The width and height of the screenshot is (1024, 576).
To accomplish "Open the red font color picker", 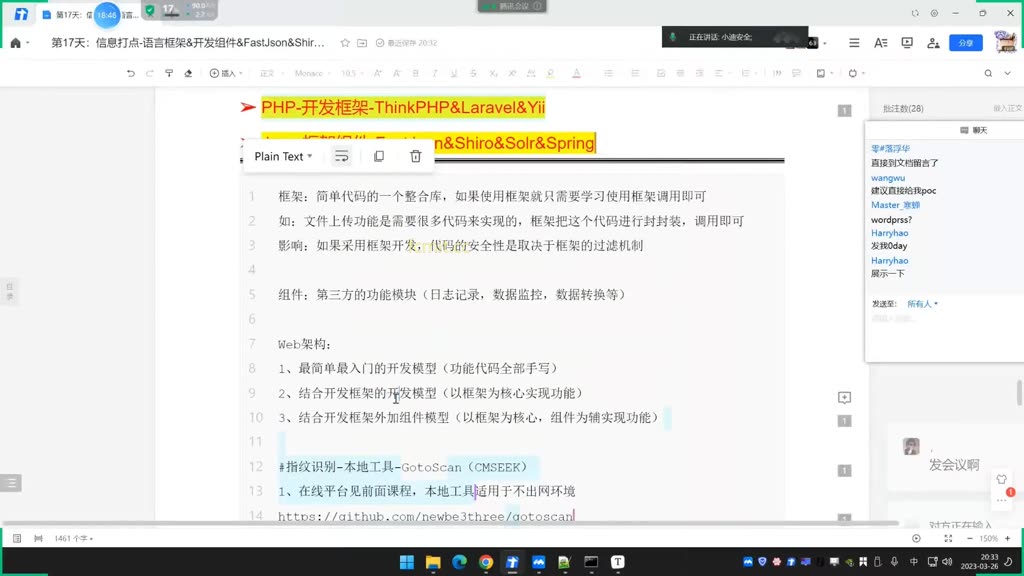I will click(577, 73).
